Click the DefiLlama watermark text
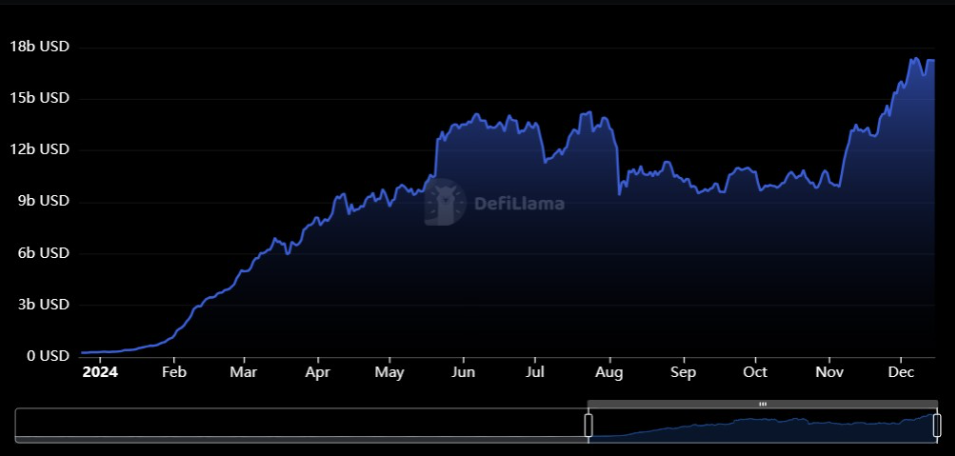Viewport: 955px width, 456px height. [x=520, y=204]
